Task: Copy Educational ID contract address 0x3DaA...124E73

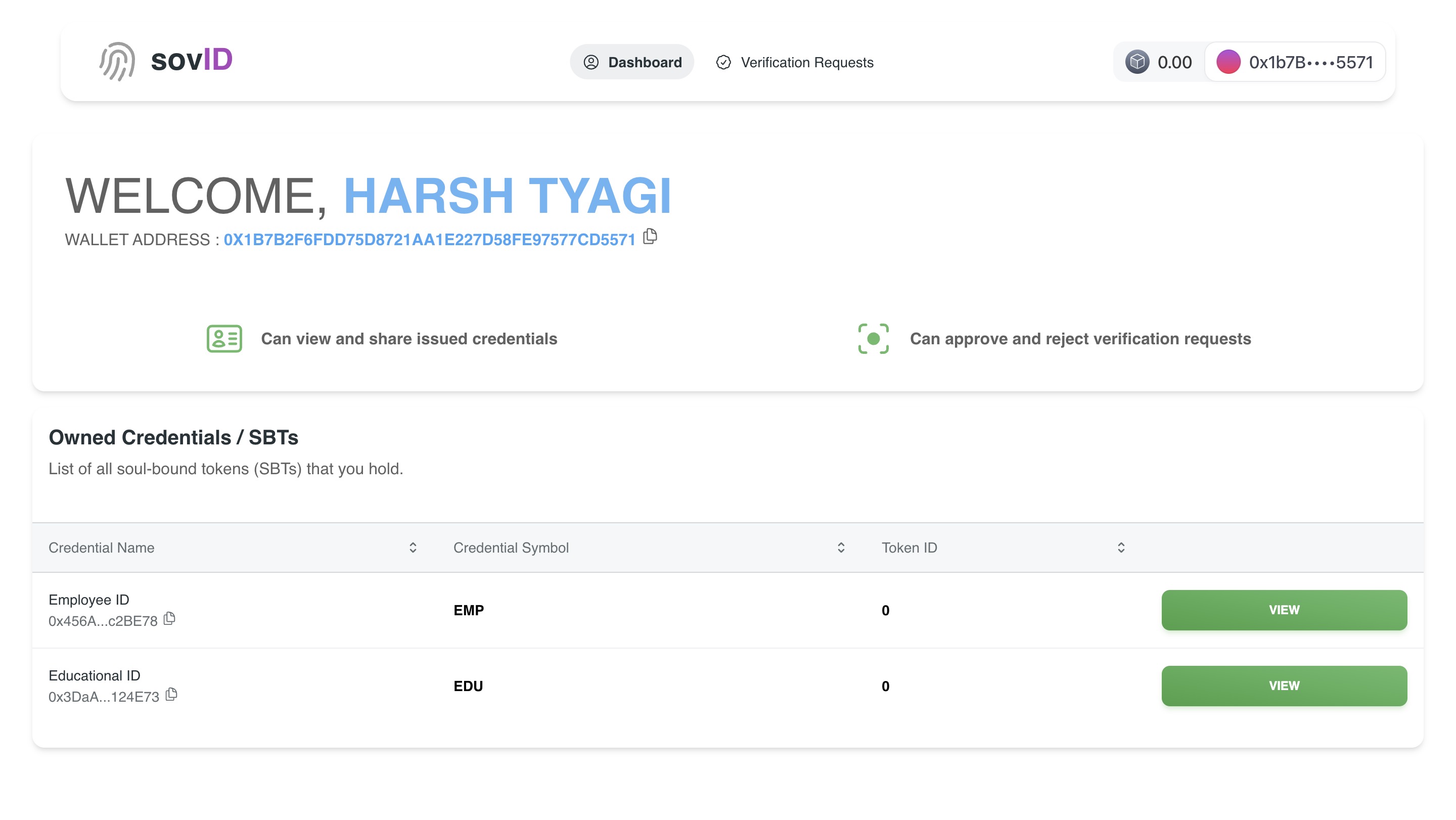Action: (172, 695)
